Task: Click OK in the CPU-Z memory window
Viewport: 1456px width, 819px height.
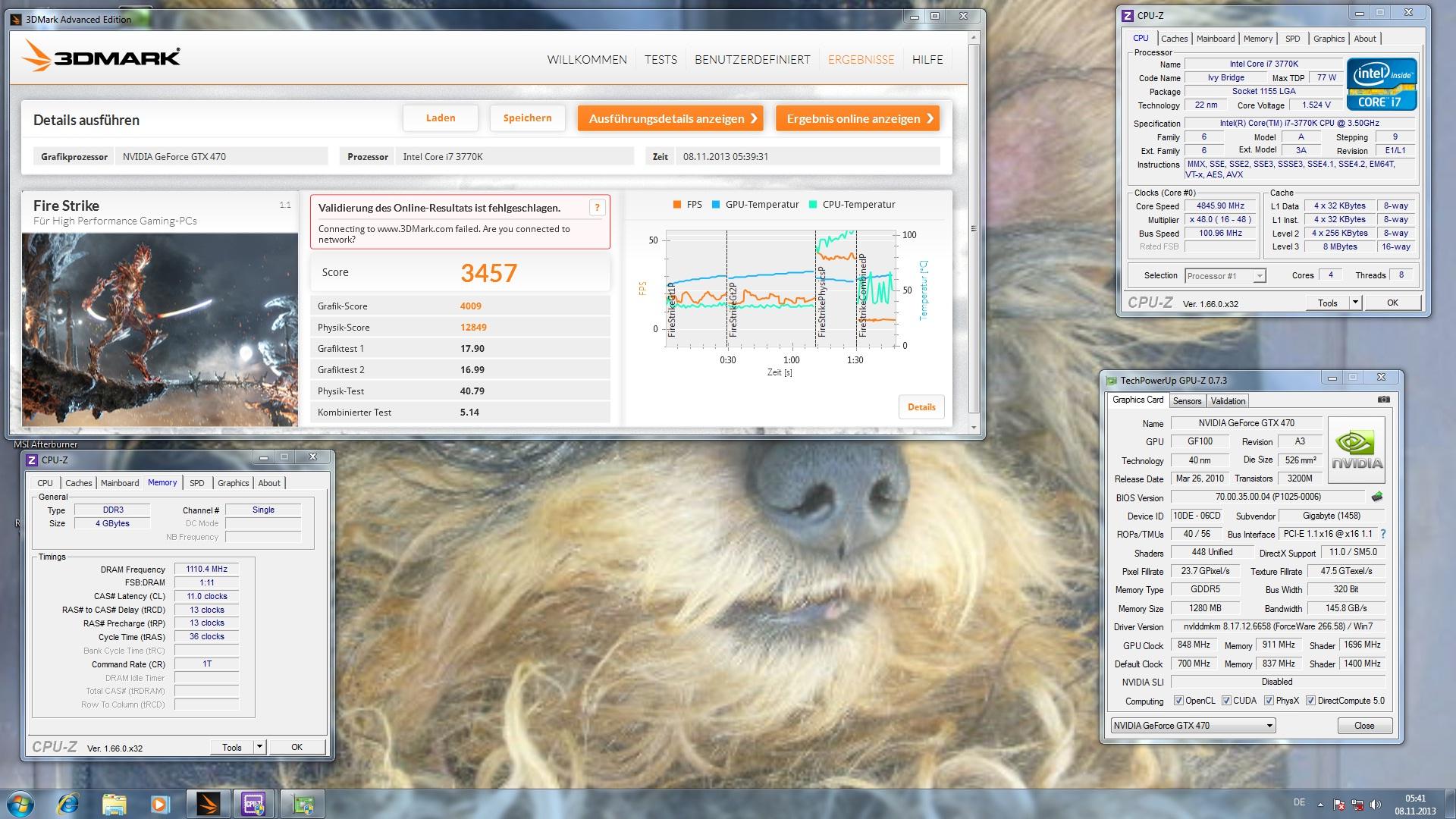Action: [297, 747]
